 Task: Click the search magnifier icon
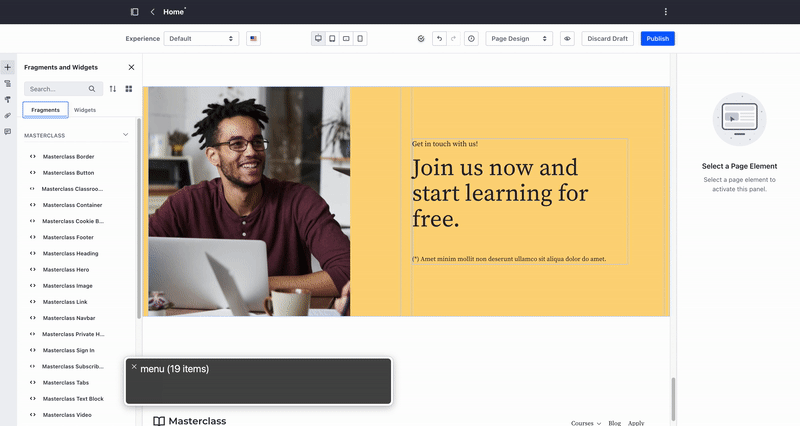click(92, 89)
